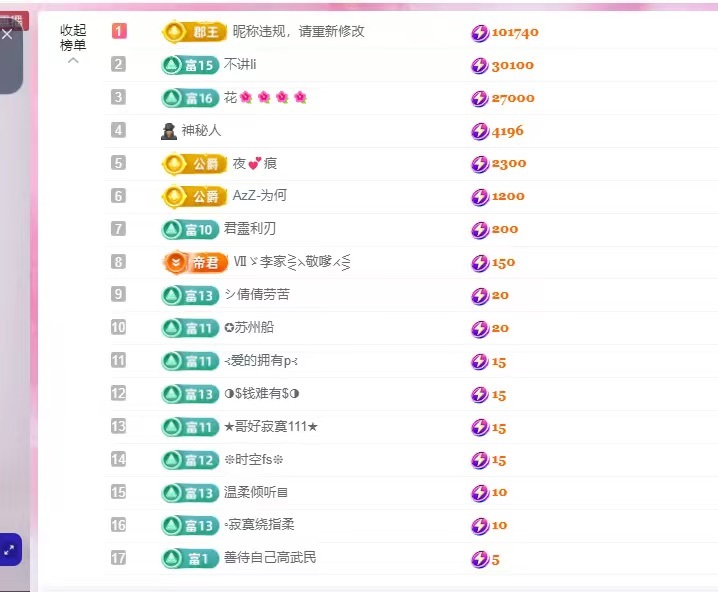Click the 富1 badge on rank 17
The height and width of the screenshot is (592, 718).
(x=187, y=558)
